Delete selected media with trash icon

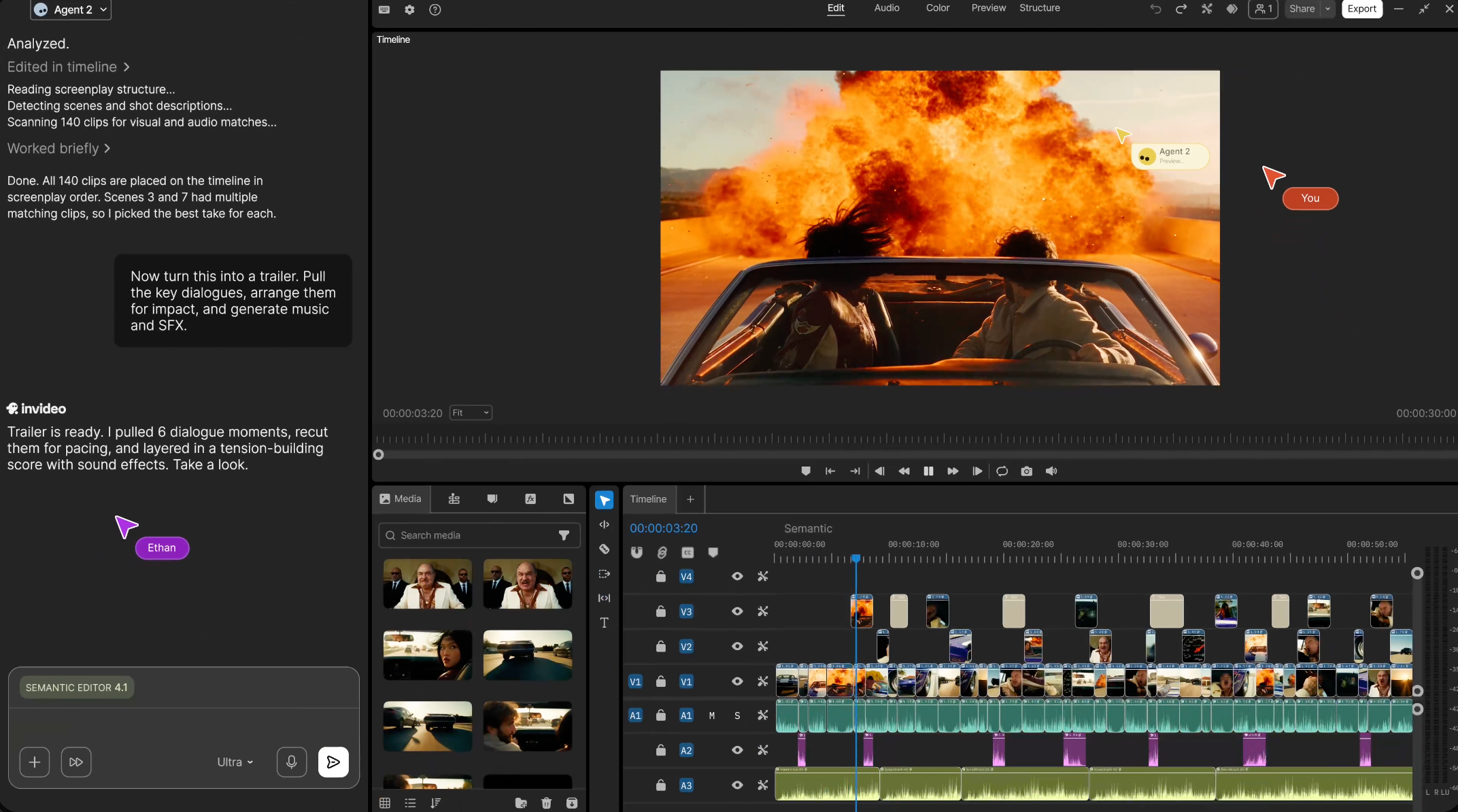click(546, 803)
